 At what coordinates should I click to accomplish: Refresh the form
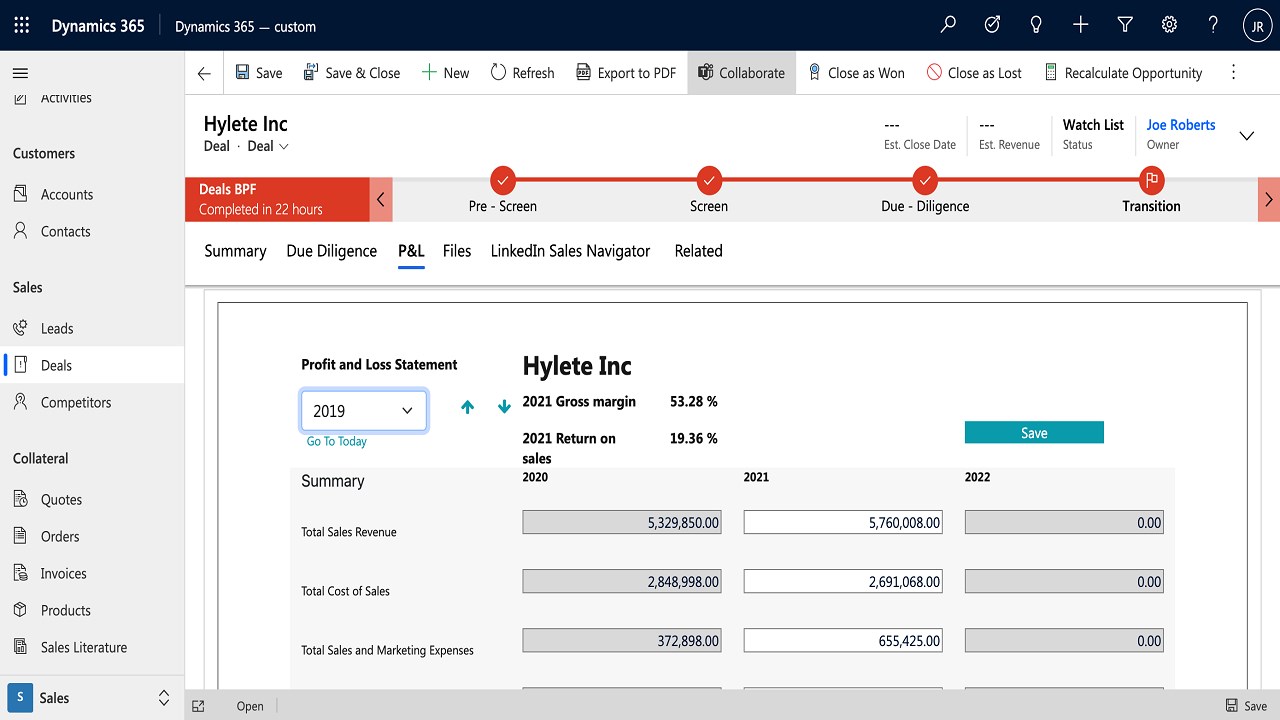pos(522,73)
